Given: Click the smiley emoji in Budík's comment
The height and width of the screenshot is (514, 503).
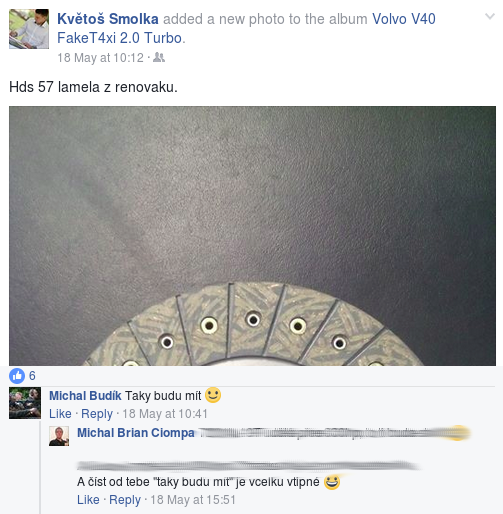Looking at the screenshot, I should click(213, 395).
